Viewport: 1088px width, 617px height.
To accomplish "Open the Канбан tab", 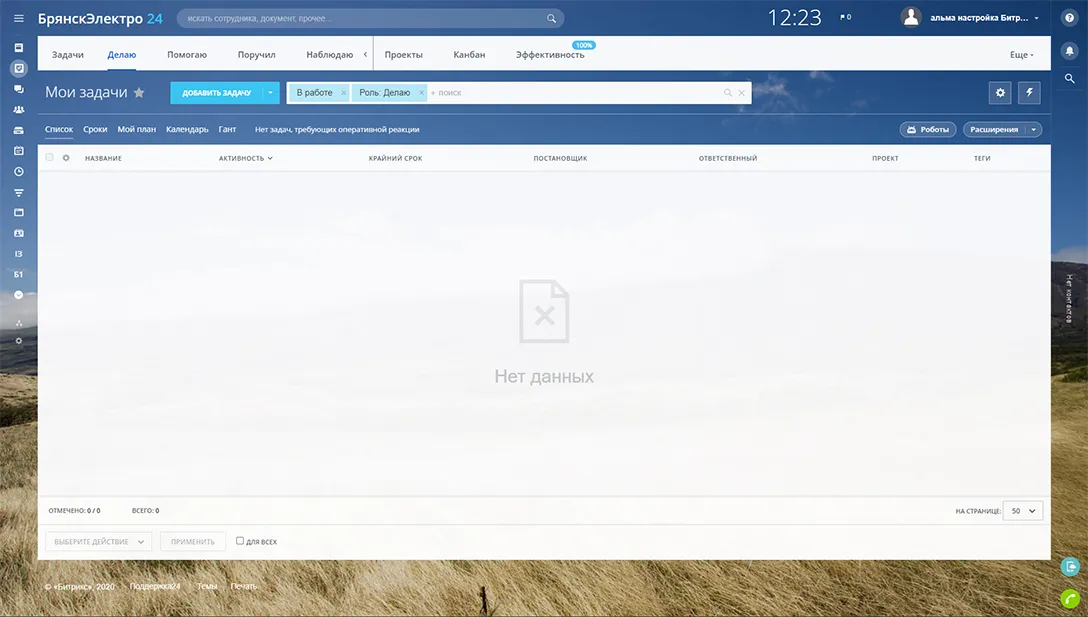I will click(x=469, y=55).
